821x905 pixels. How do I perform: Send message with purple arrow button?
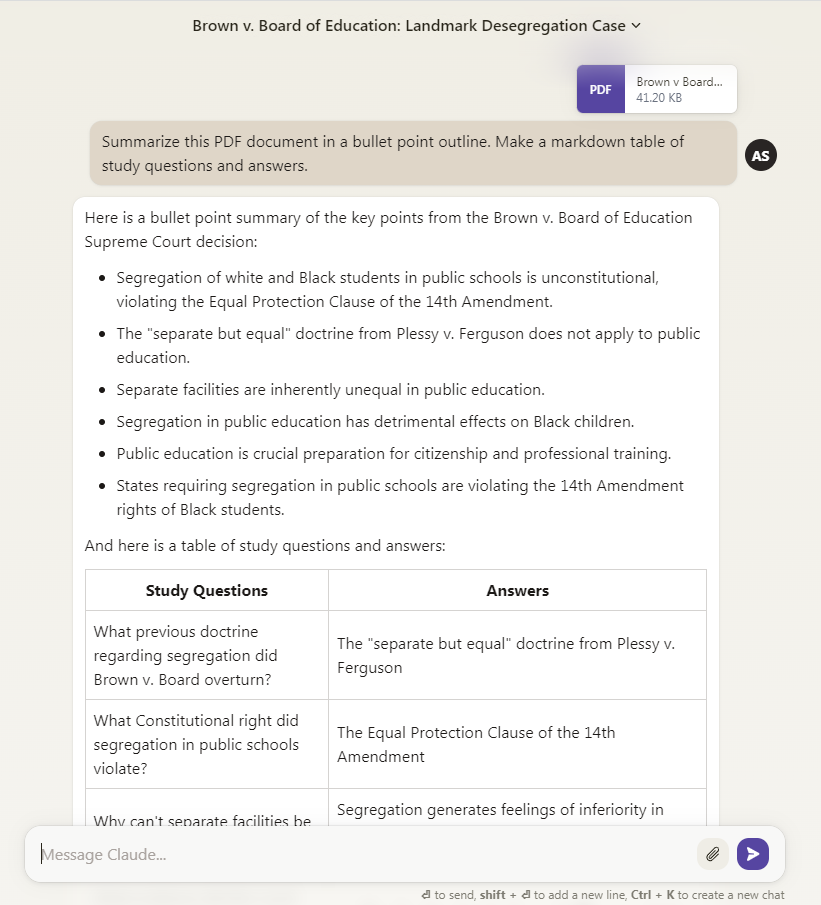coord(753,854)
